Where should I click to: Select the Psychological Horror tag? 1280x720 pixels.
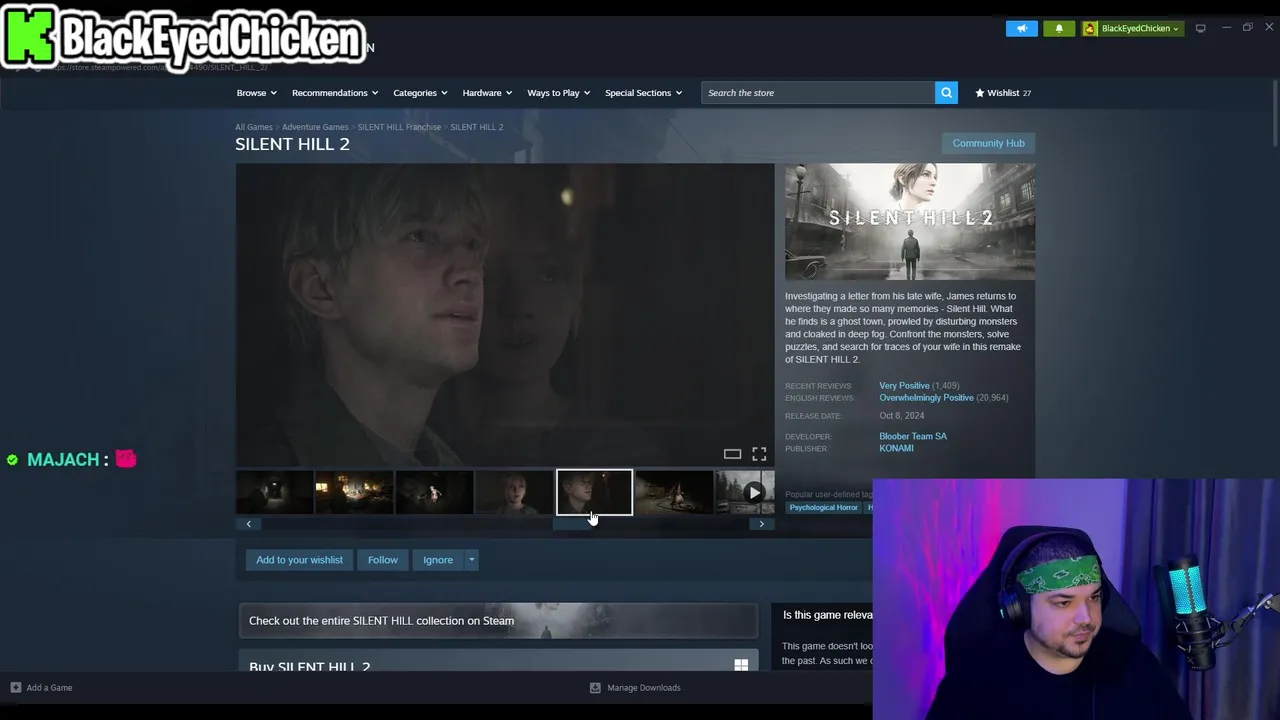(x=823, y=508)
